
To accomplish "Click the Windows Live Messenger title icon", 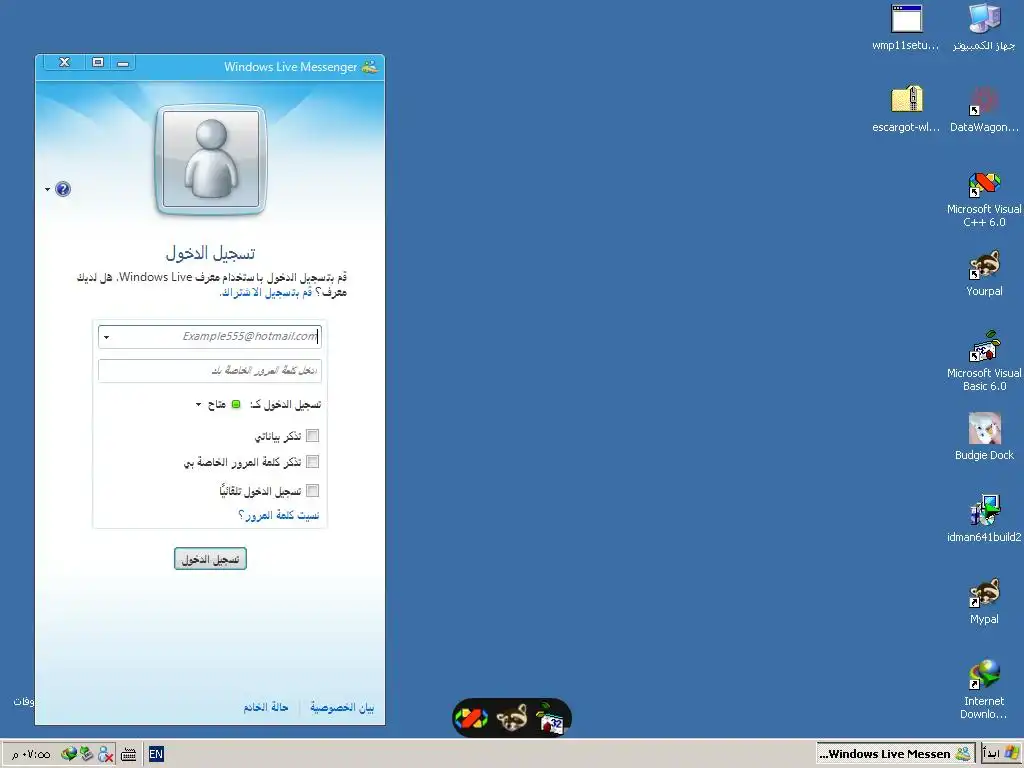I will (370, 67).
